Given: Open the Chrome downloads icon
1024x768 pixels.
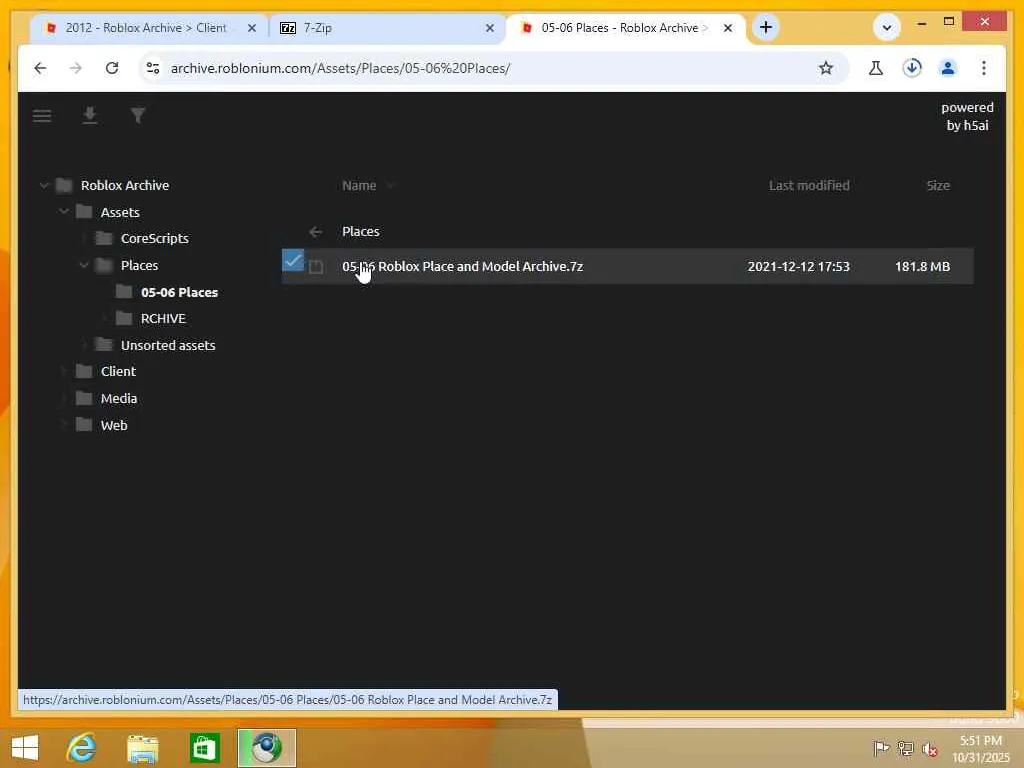Looking at the screenshot, I should [912, 68].
